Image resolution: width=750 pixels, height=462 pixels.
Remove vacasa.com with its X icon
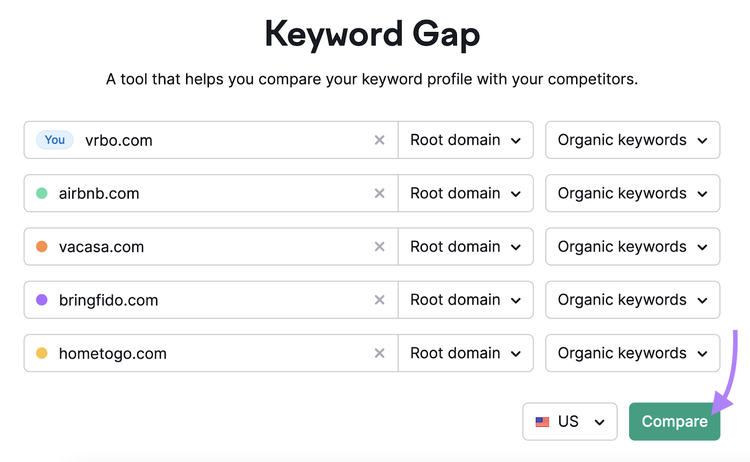click(x=379, y=247)
